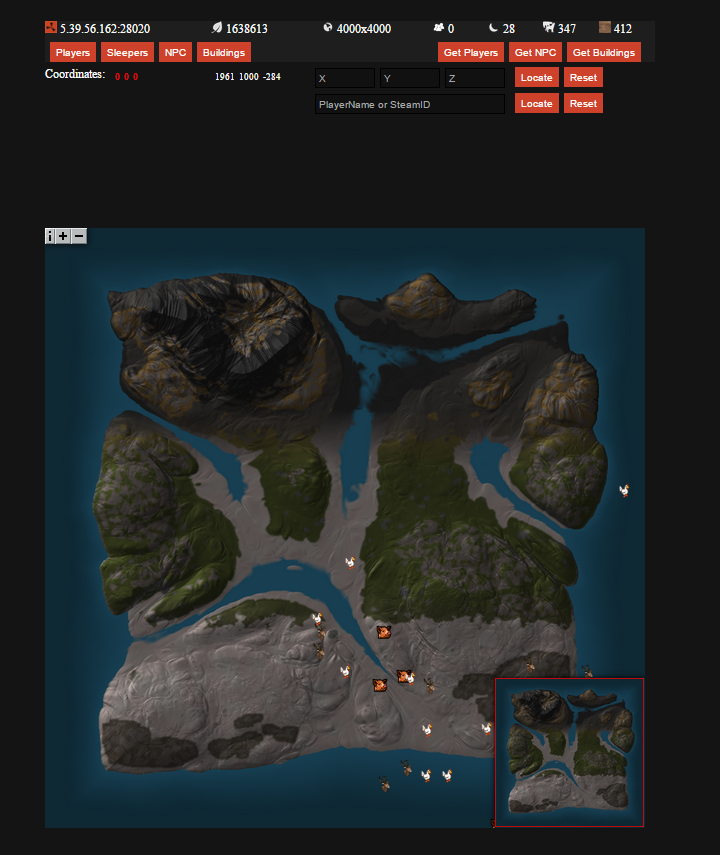The height and width of the screenshot is (855, 720).
Task: Click the buildings count value 412
Action: (x=623, y=28)
